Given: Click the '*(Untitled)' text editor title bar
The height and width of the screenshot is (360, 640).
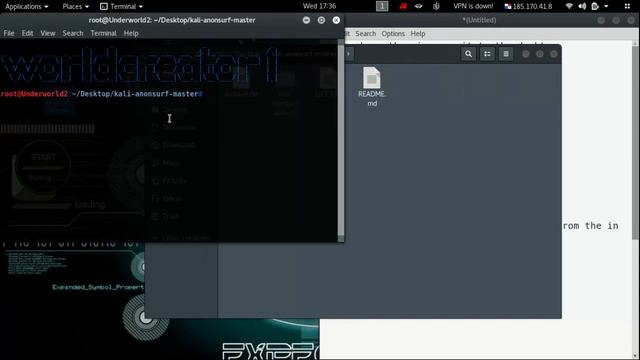Looking at the screenshot, I should click(x=479, y=20).
